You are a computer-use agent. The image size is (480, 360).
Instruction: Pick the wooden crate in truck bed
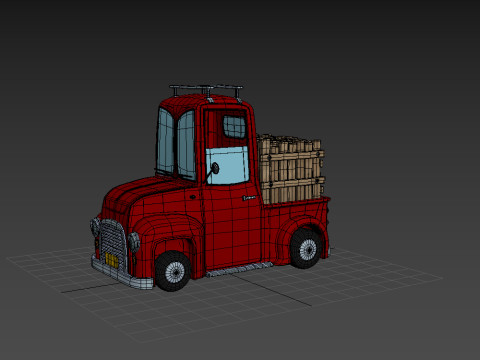point(291,169)
